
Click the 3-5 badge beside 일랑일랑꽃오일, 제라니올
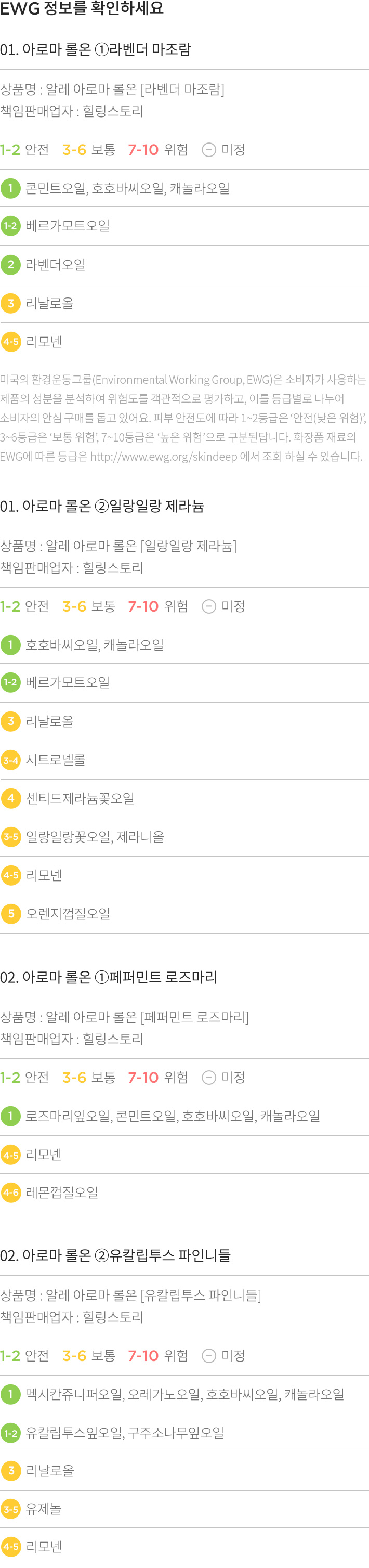[x=10, y=837]
